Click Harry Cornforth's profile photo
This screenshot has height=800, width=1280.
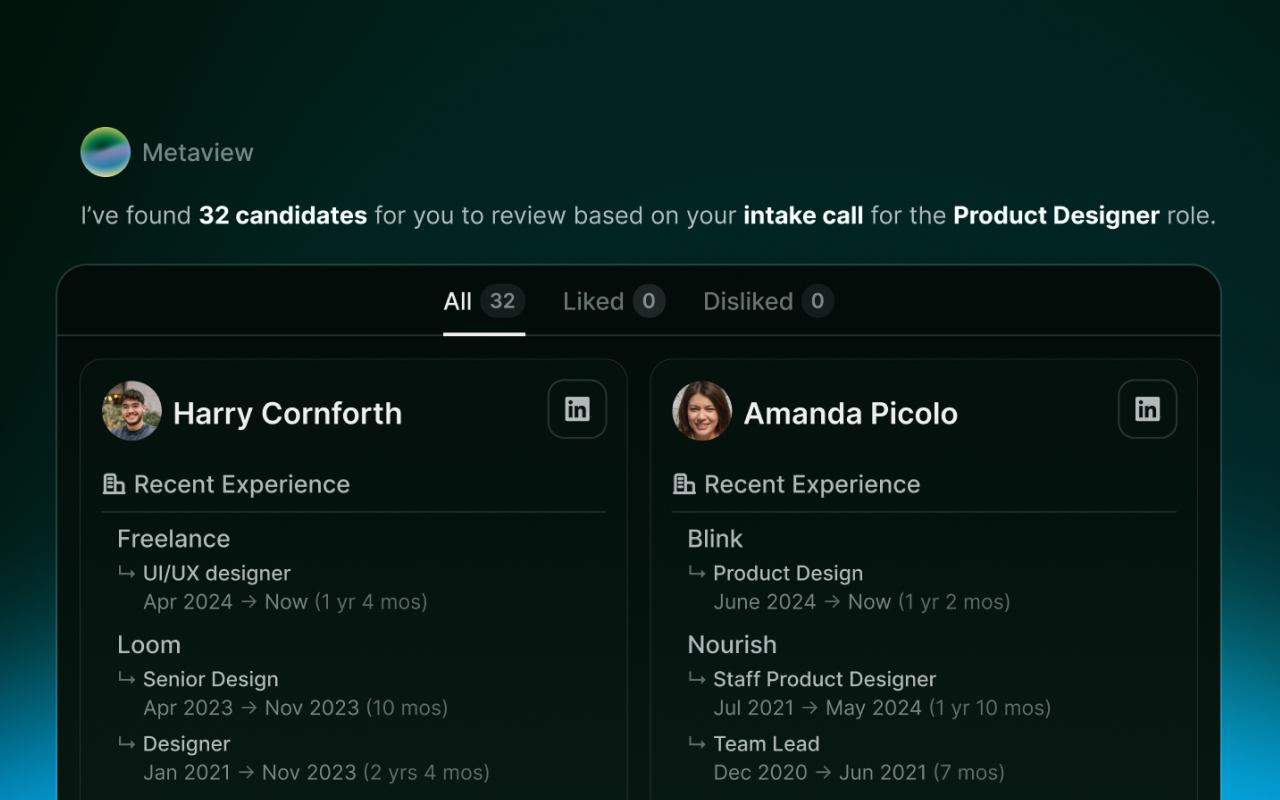132,411
